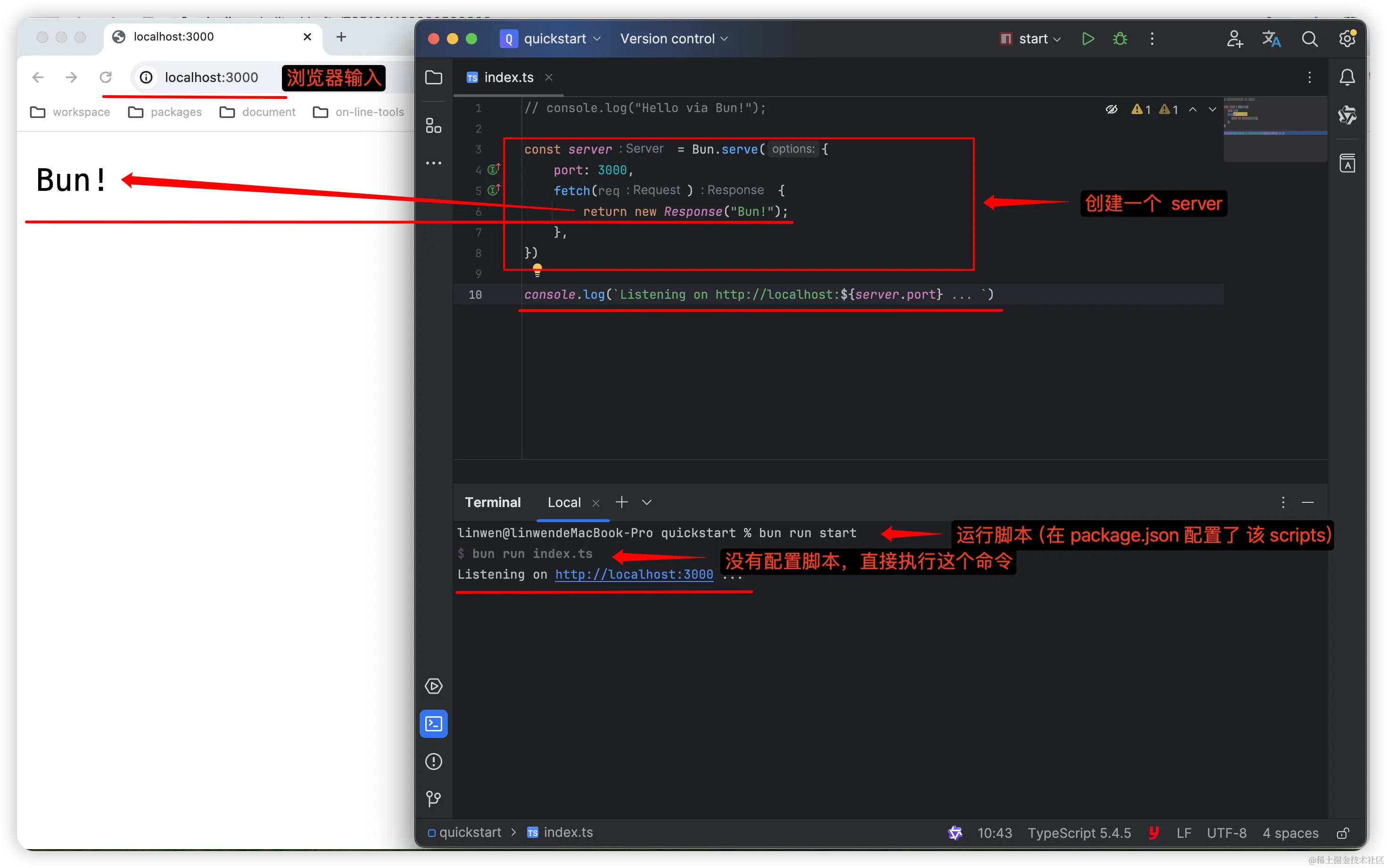This screenshot has width=1387, height=868.
Task: Open the AI Assistant tool window
Action: click(x=1347, y=115)
